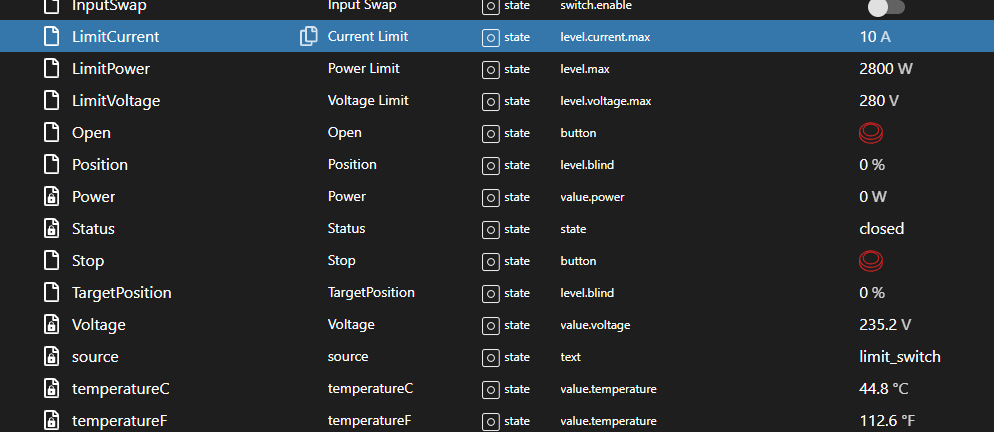Edit the 10 A Current Limit value
This screenshot has width=994, height=432.
[874, 37]
